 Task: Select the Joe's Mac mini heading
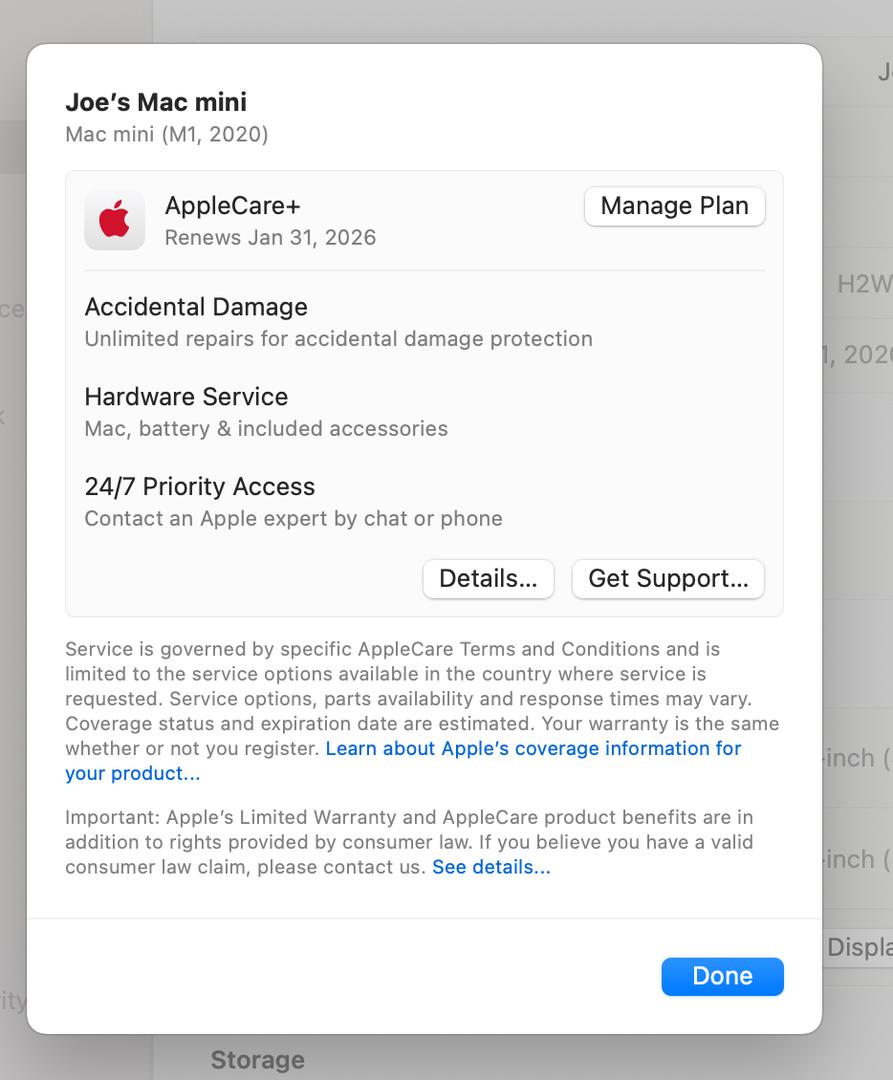coord(156,102)
